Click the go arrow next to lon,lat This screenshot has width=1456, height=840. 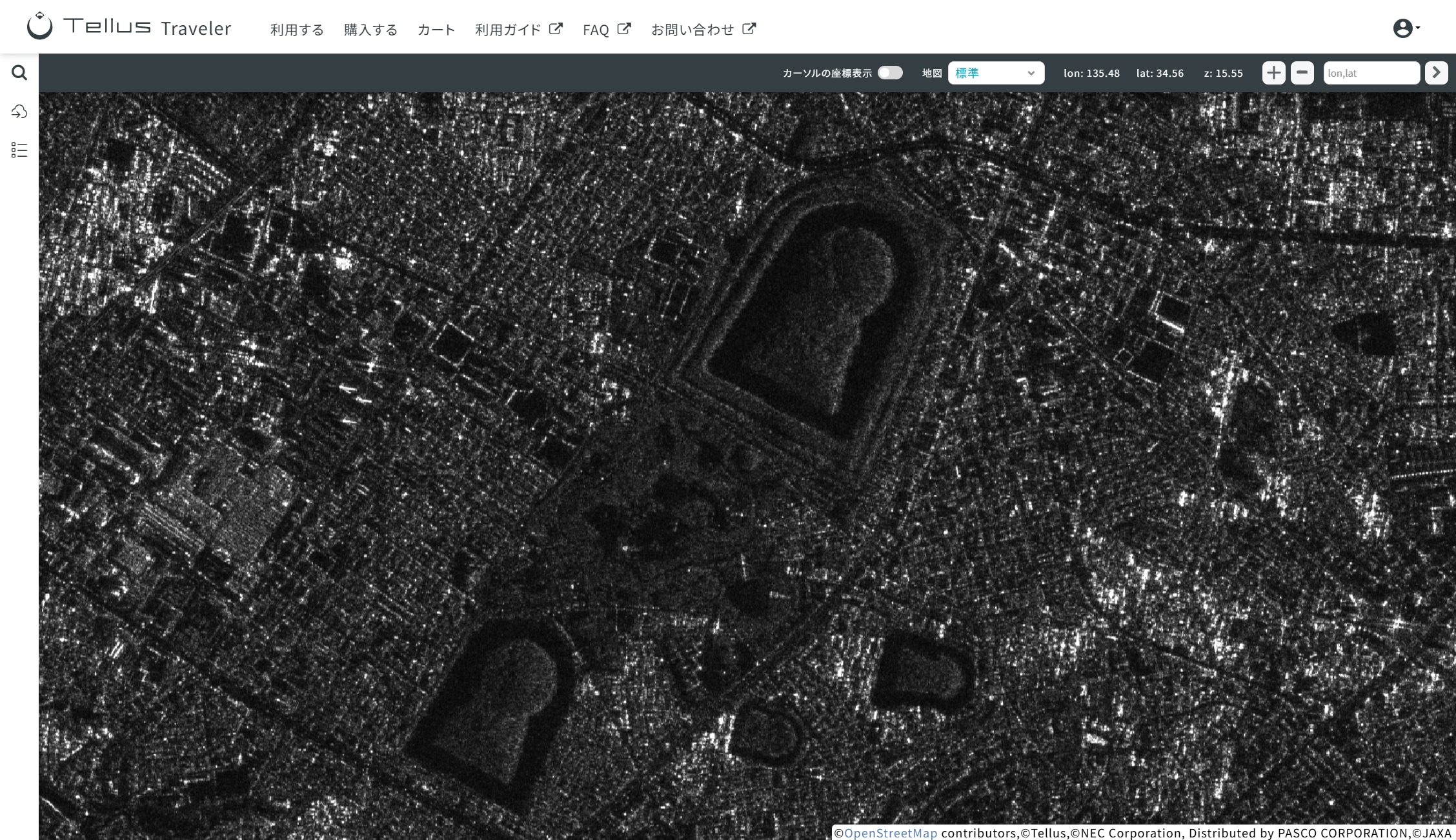click(1436, 73)
